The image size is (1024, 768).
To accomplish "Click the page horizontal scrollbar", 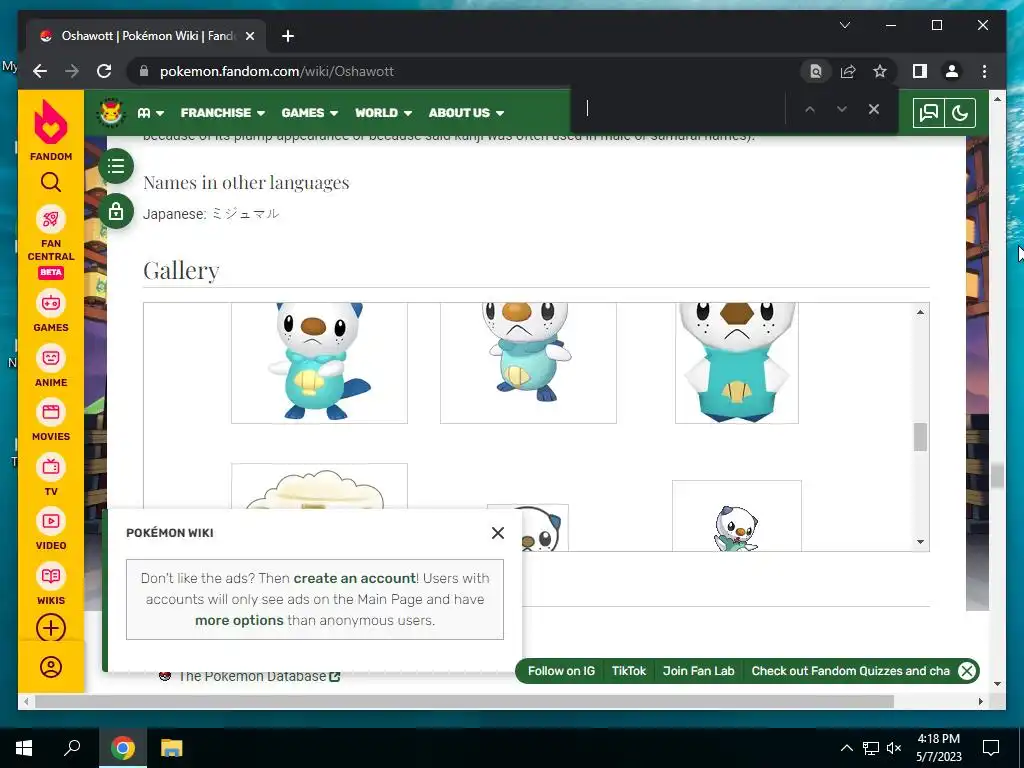I will click(464, 701).
